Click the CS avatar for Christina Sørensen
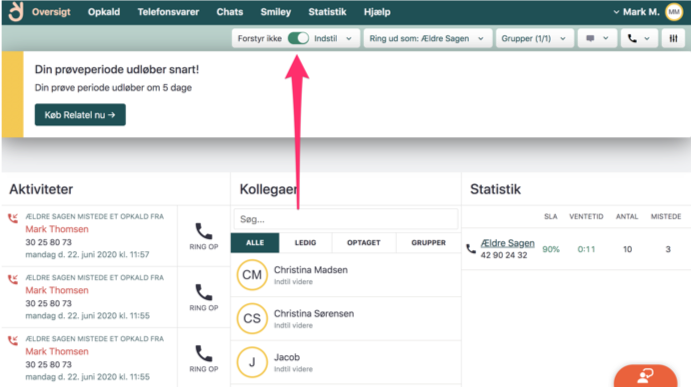The width and height of the screenshot is (691, 387). pos(252,318)
